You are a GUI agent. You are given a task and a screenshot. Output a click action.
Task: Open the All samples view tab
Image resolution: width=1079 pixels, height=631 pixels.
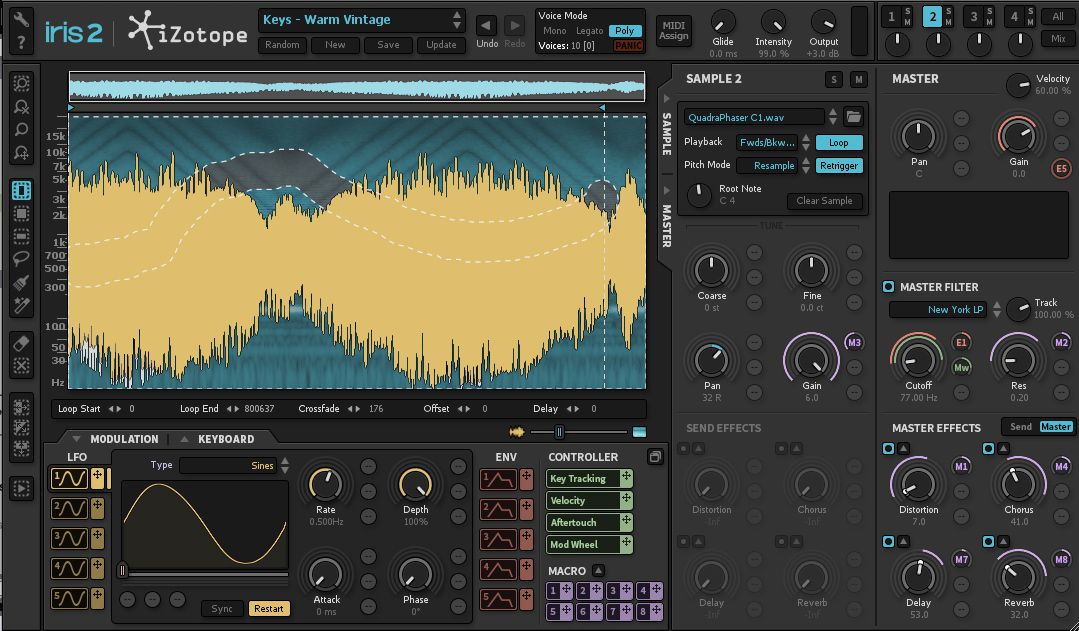pyautogui.click(x=1058, y=17)
